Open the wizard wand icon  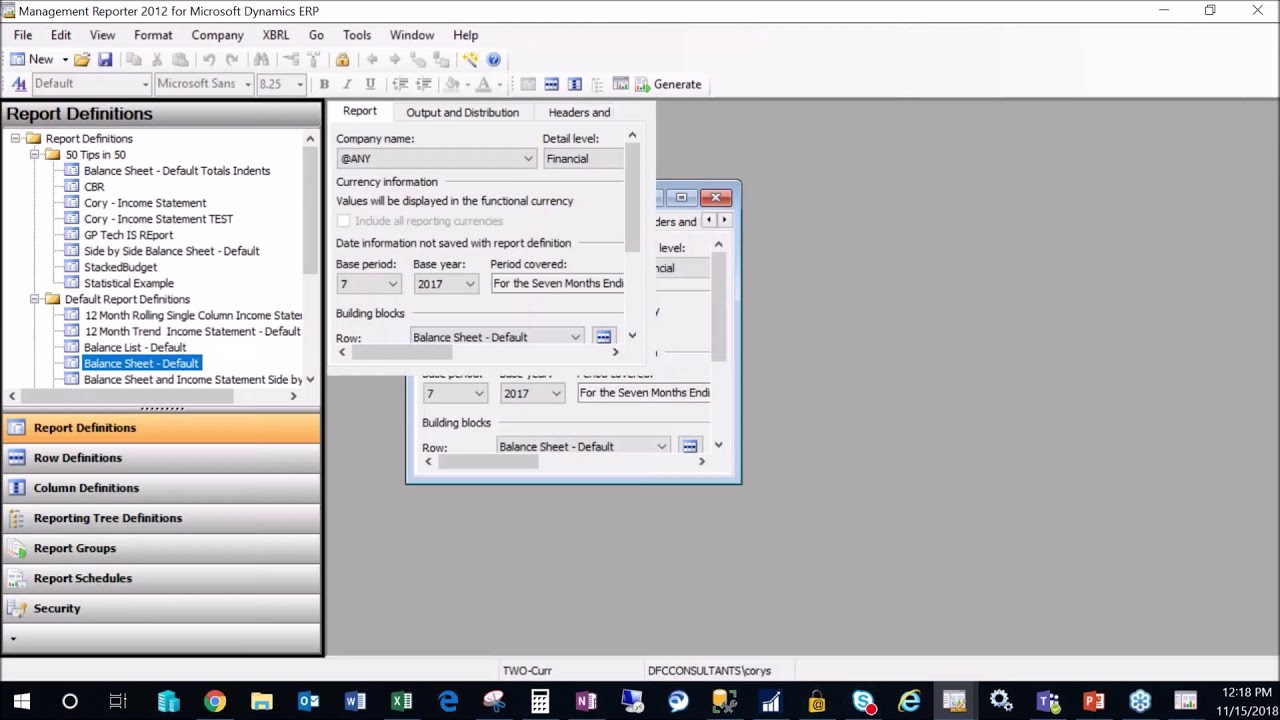[470, 60]
